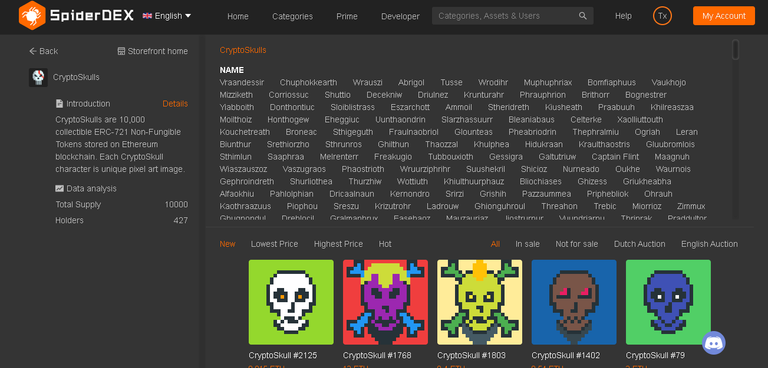Click the NAME column heading
Image resolution: width=768 pixels, height=368 pixels.
tap(232, 70)
